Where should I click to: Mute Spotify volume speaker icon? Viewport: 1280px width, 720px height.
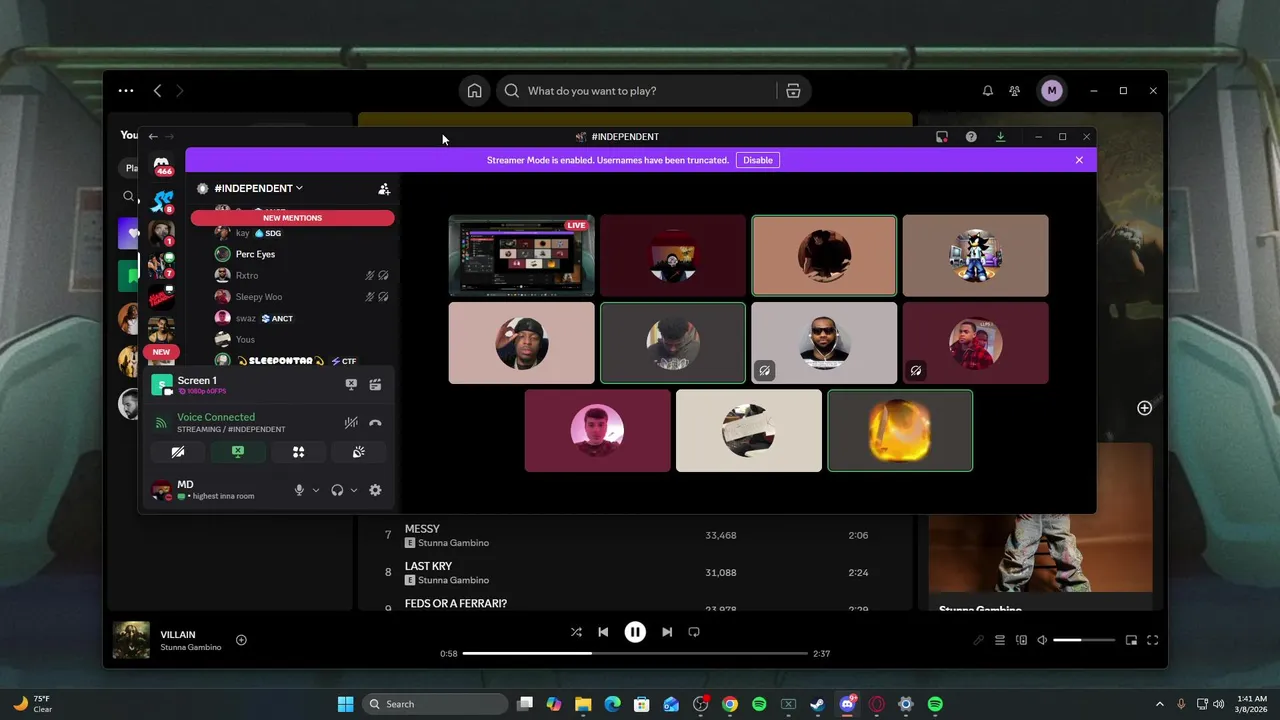coord(1042,640)
